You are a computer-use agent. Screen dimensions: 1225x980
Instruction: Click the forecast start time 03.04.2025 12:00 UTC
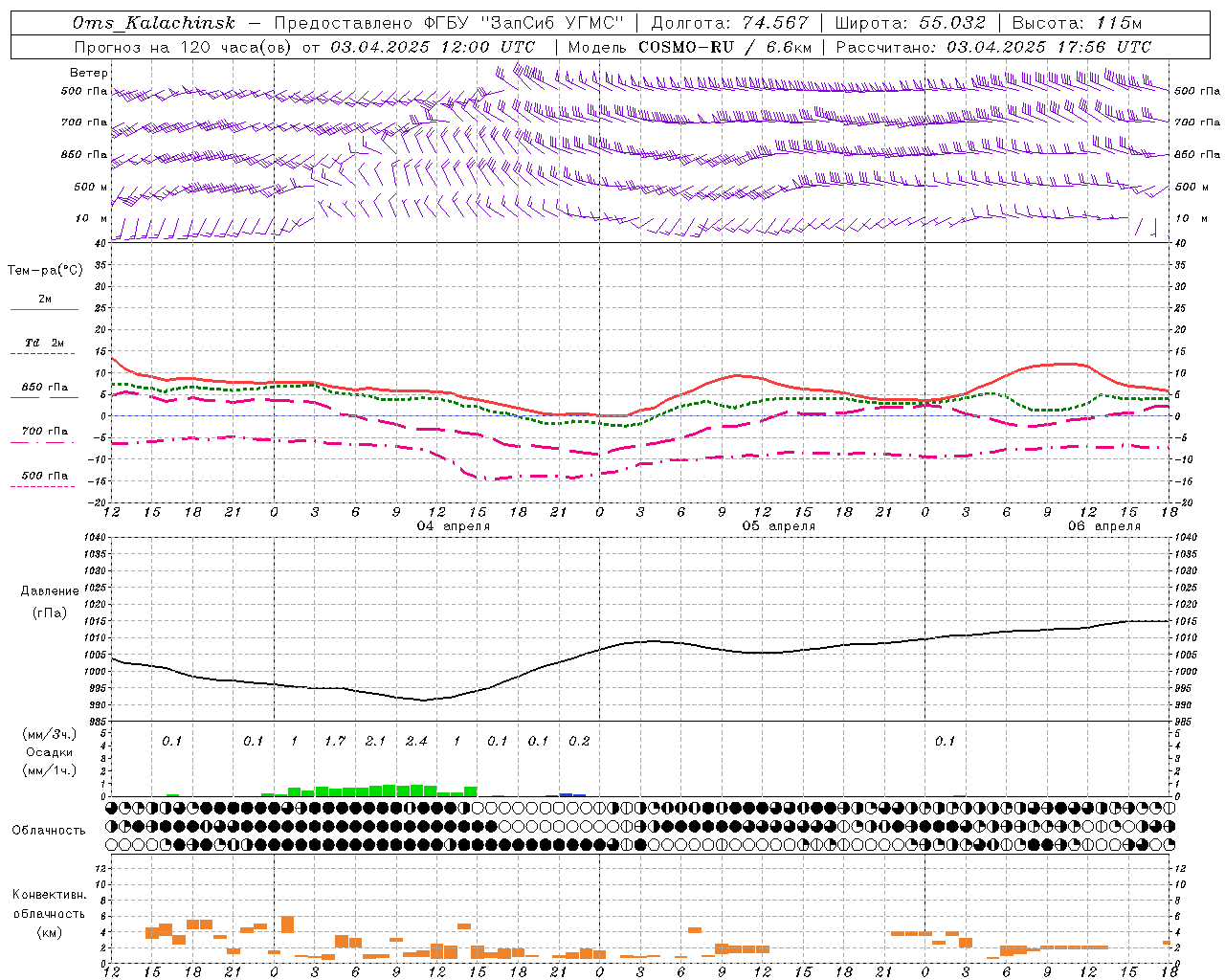pos(433,47)
